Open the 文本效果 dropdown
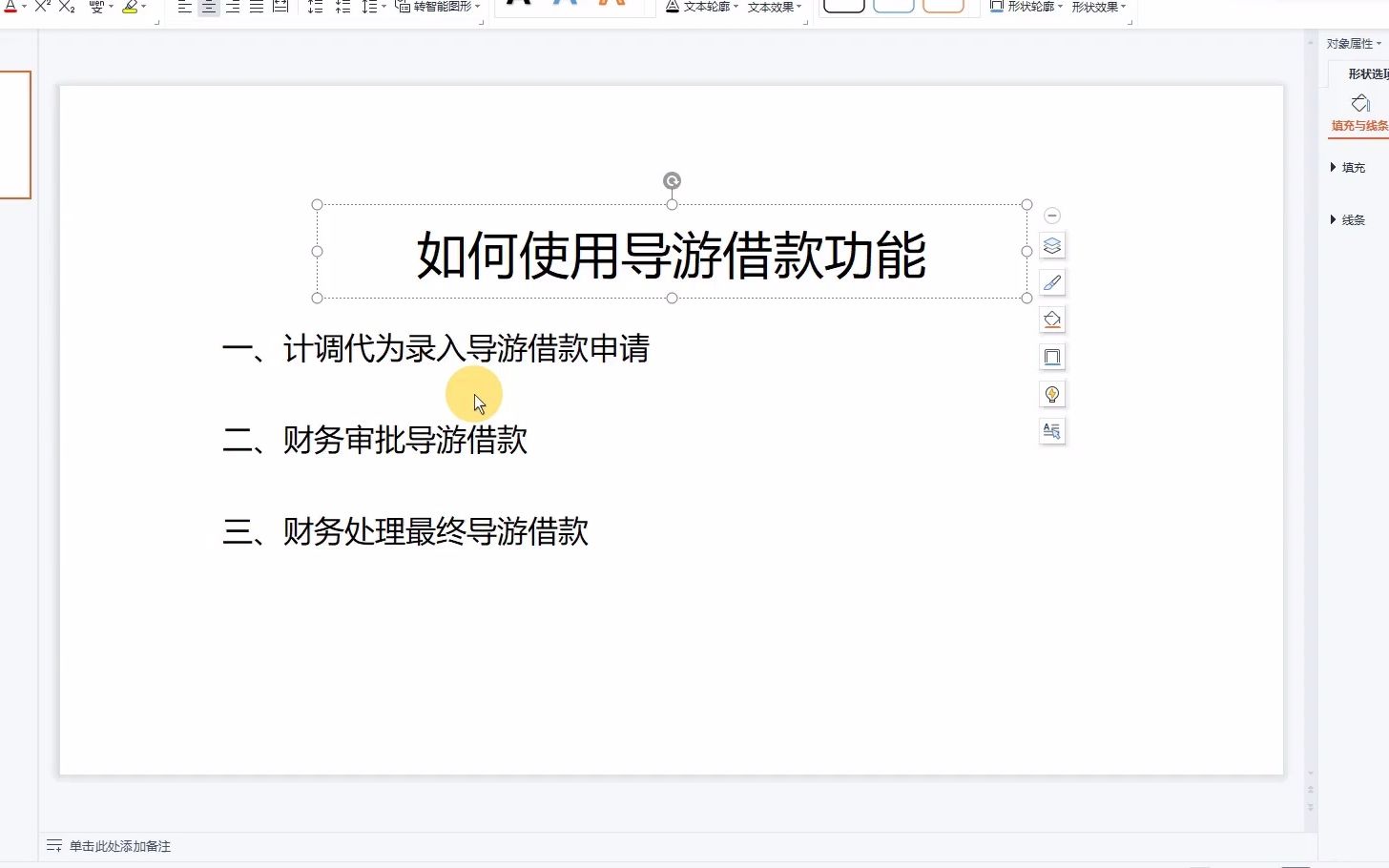The width and height of the screenshot is (1389, 868). coord(773,6)
